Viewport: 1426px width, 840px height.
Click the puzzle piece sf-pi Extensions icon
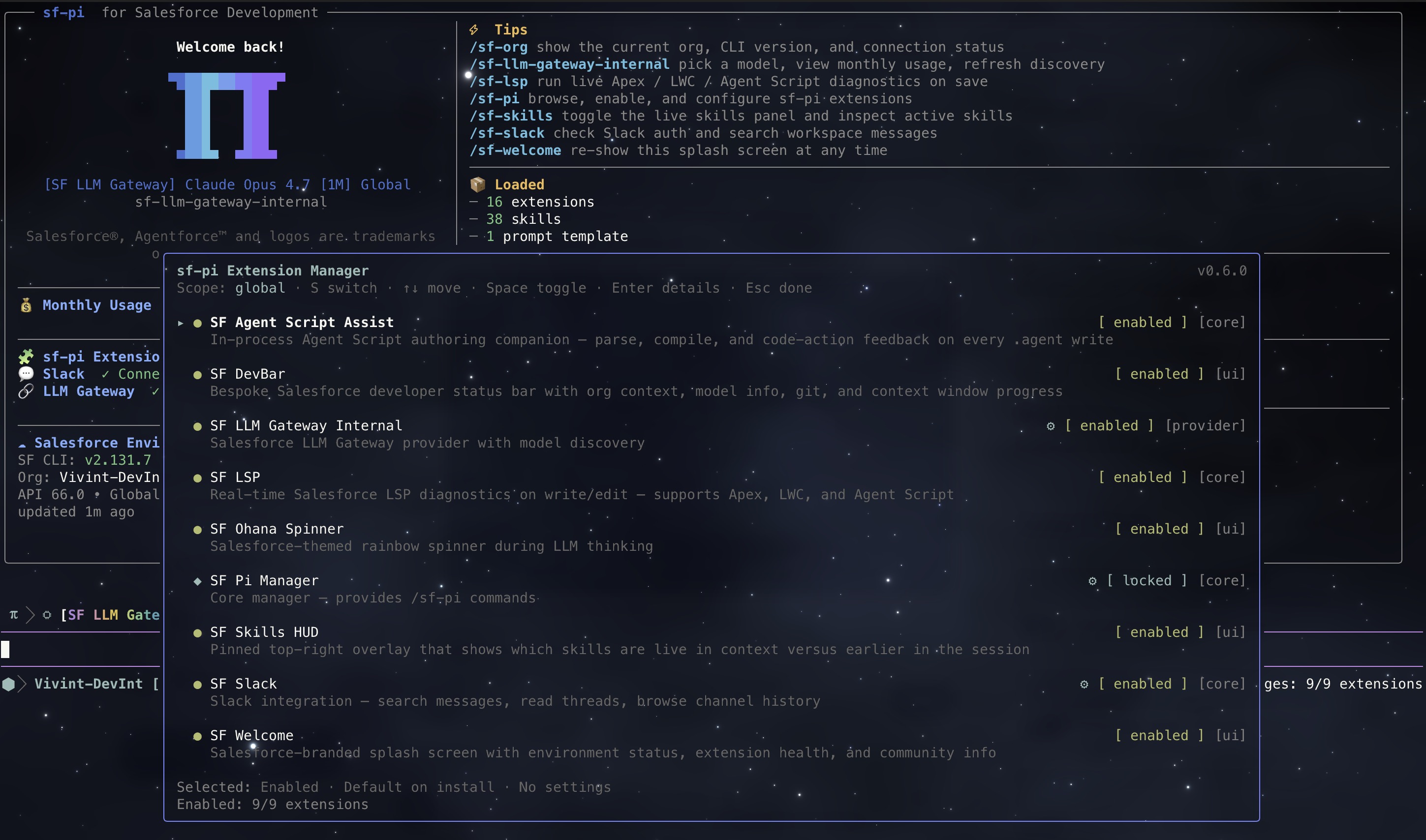click(x=26, y=357)
